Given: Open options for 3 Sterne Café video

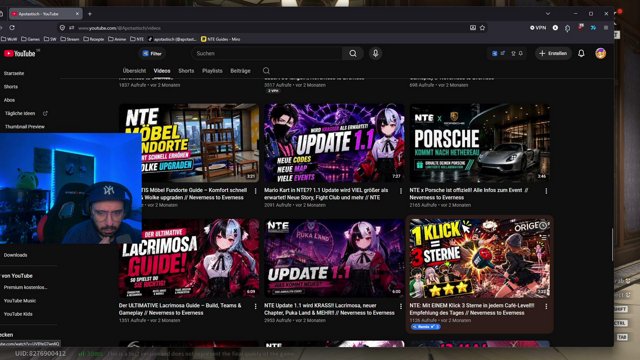Looking at the screenshot, I should 546,306.
